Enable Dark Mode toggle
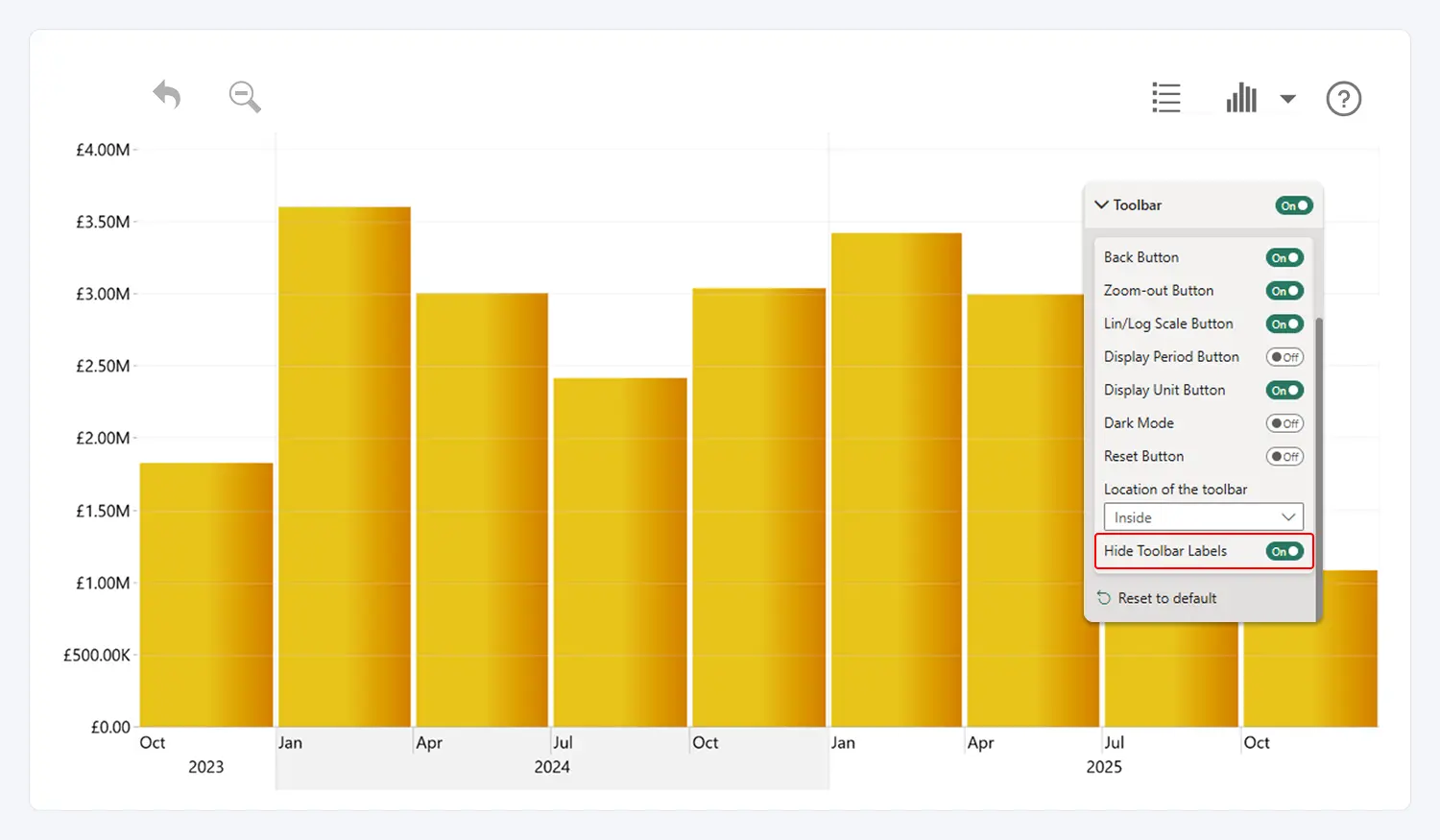The height and width of the screenshot is (840, 1440). click(1284, 423)
